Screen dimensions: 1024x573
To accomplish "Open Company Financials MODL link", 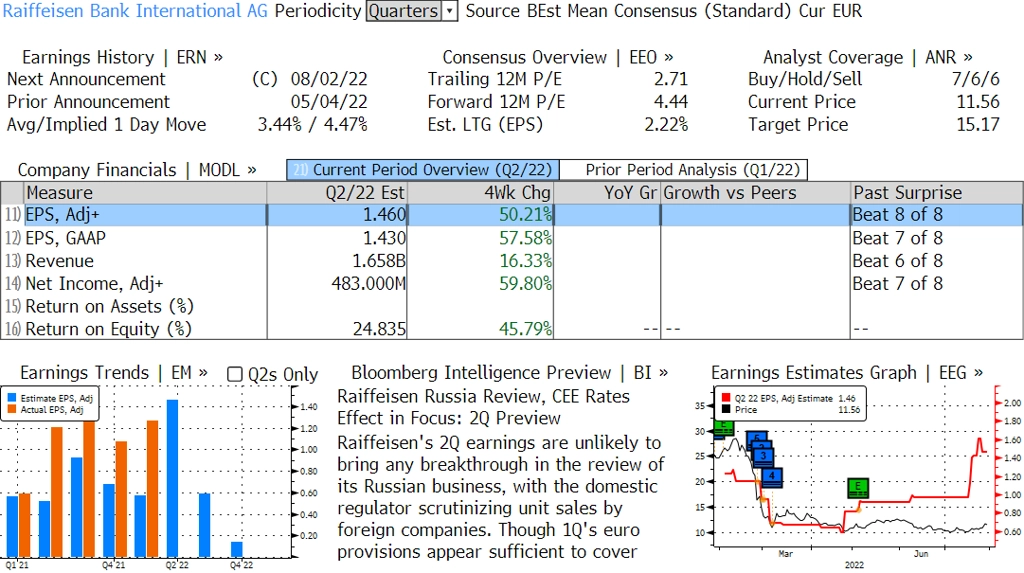I will click(137, 170).
